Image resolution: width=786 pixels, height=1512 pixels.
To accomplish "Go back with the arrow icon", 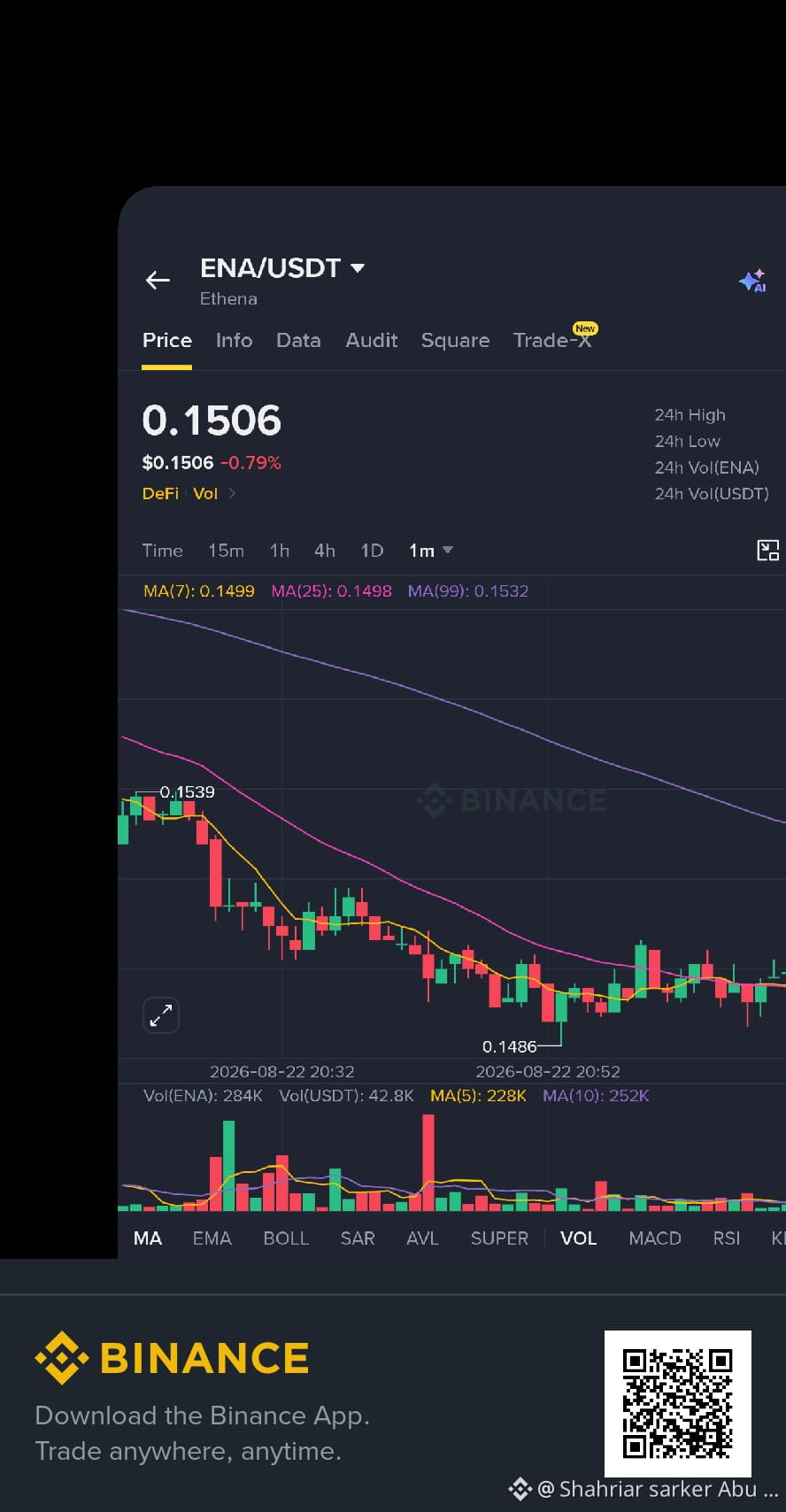I will click(x=158, y=281).
